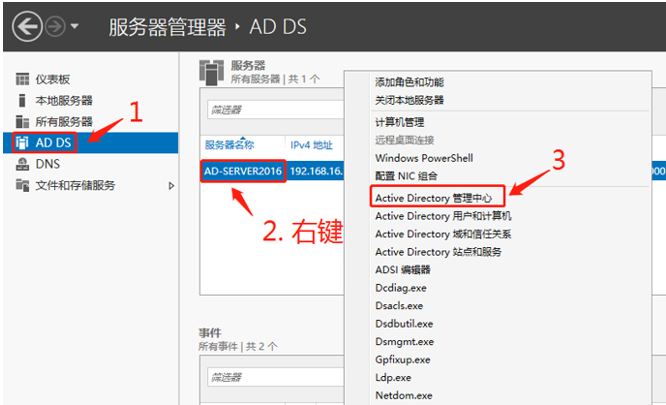This screenshot has width=666, height=405.
Task: Click the 所有服务器 icon in sidebar
Action: coord(23,122)
